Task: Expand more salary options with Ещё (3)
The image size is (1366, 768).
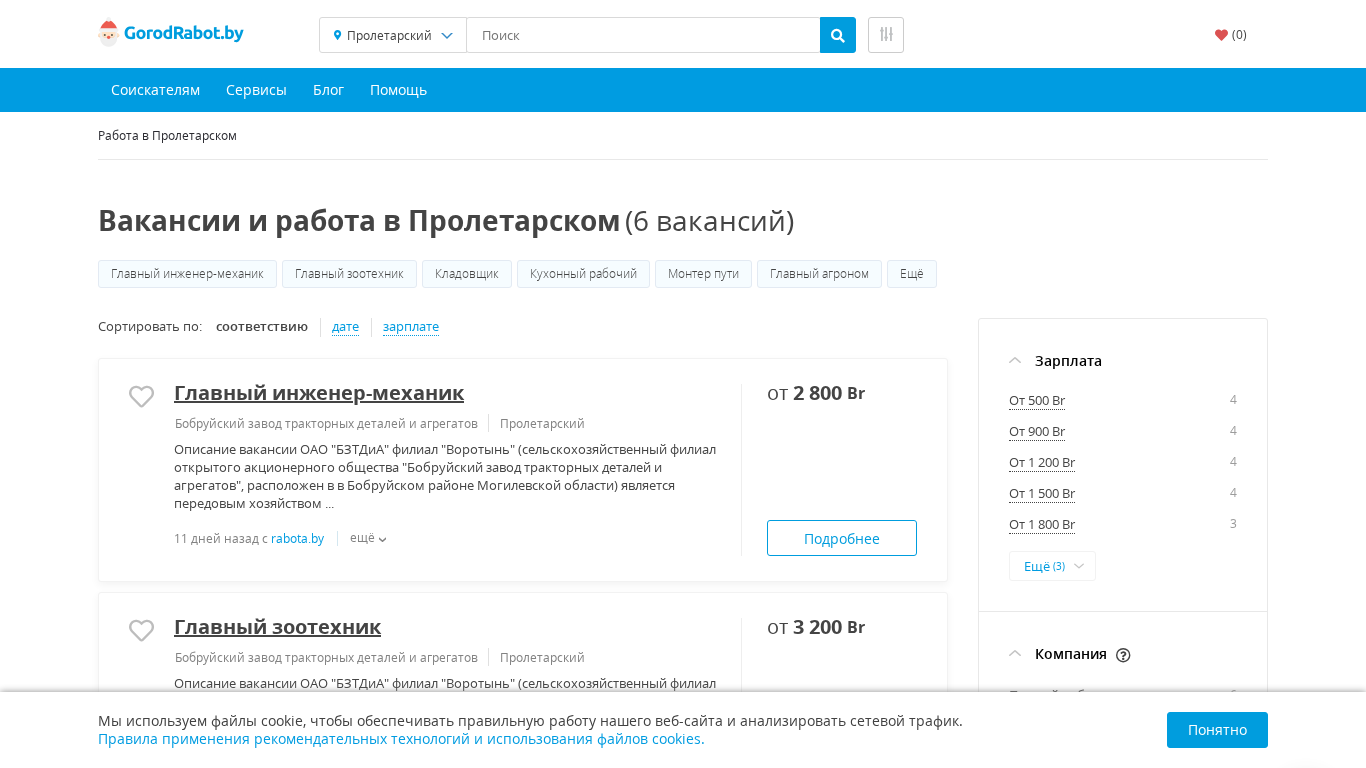Action: 1052,566
